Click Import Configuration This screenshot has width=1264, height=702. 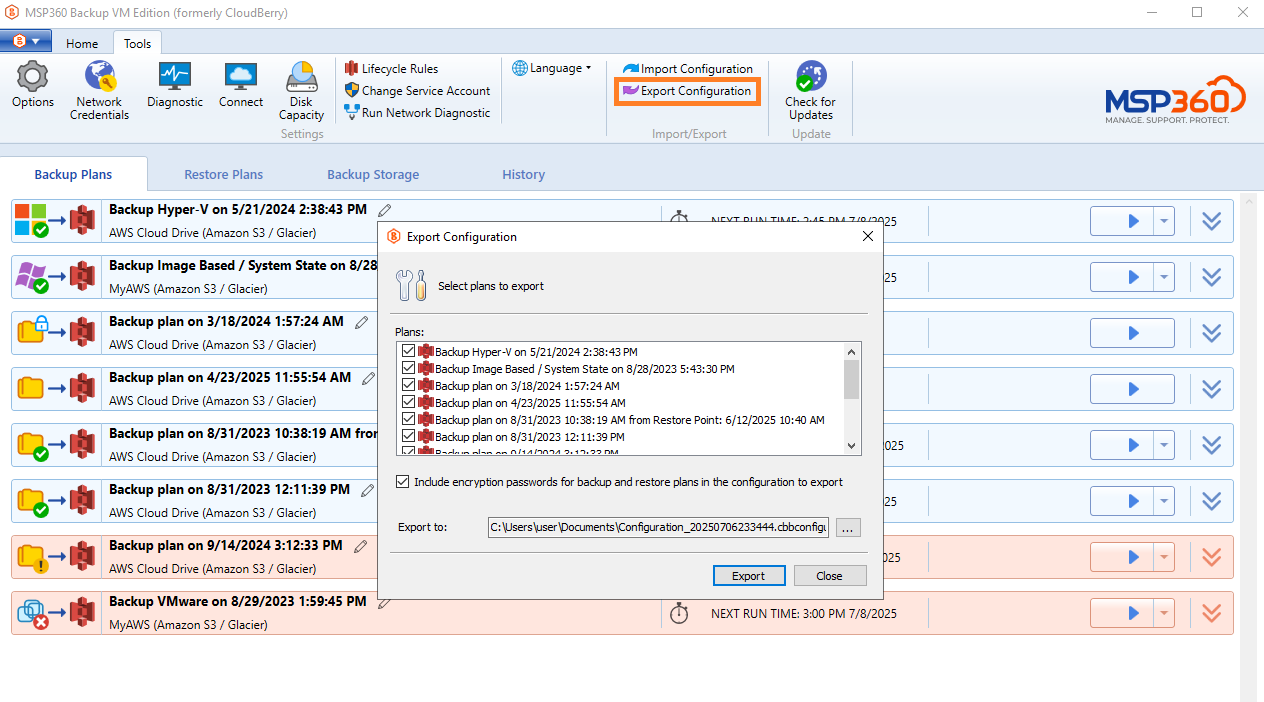[x=687, y=69]
